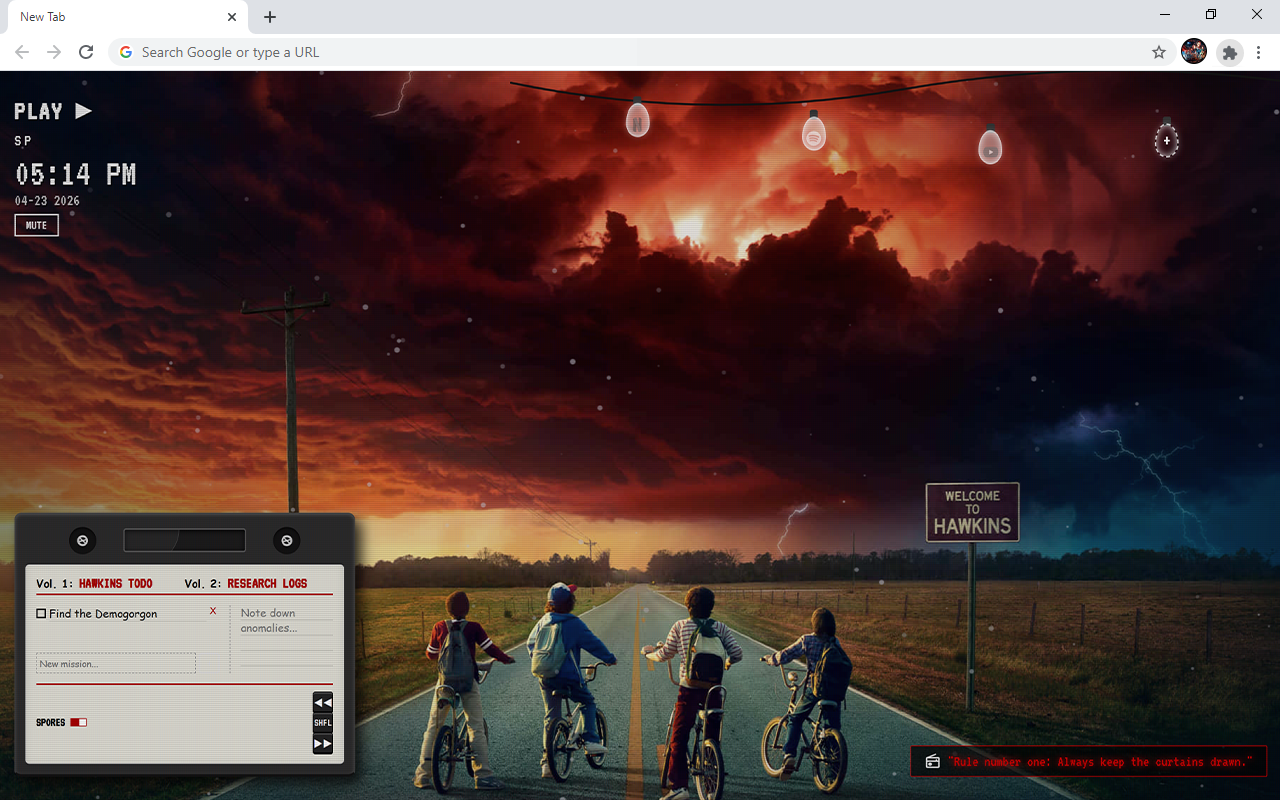Fast-forward to the next track
The width and height of the screenshot is (1280, 800).
[323, 744]
